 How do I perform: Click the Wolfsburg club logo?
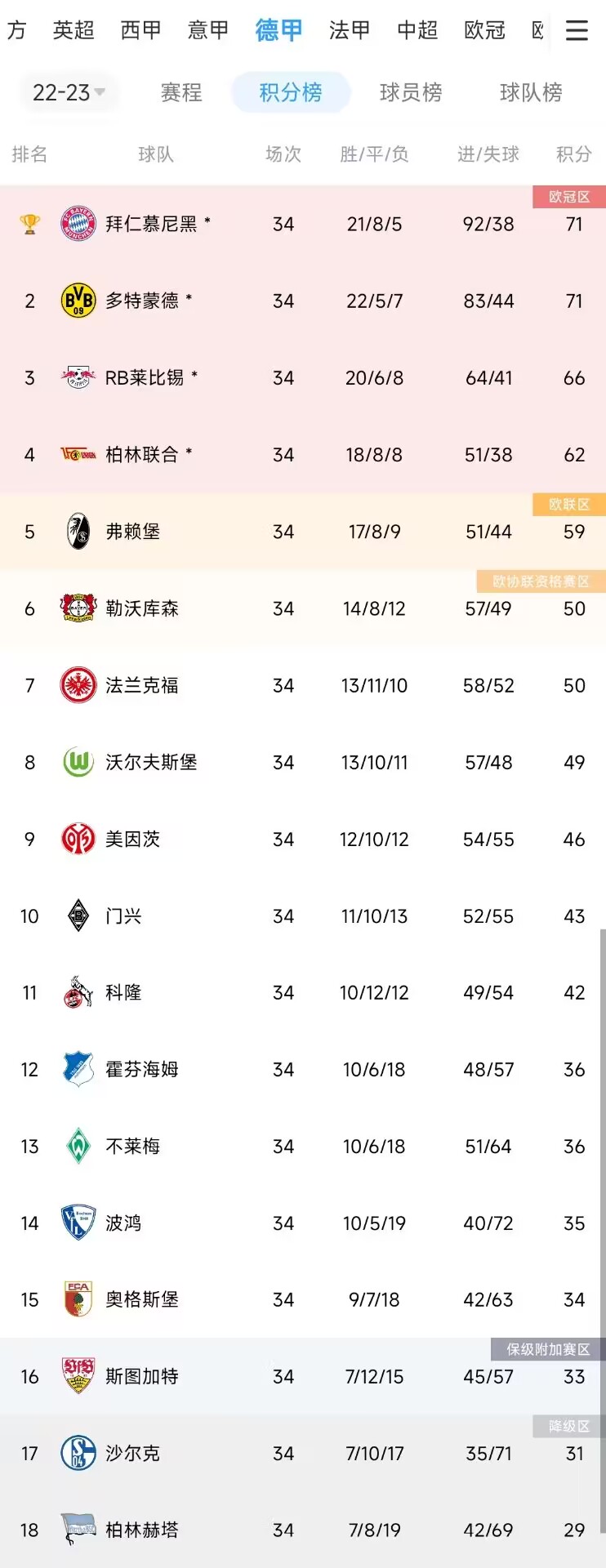78,762
